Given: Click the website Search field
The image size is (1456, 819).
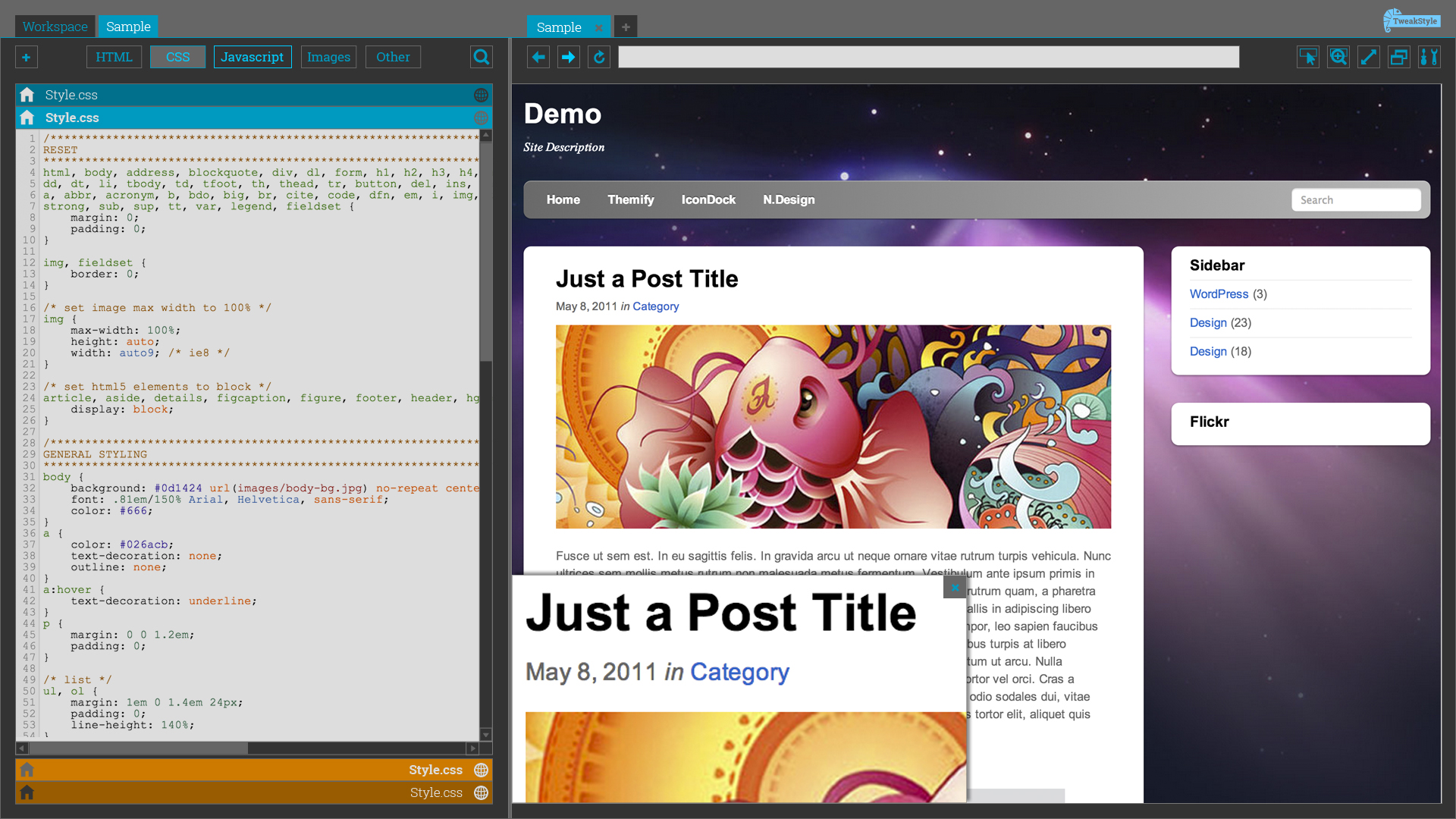Looking at the screenshot, I should pos(1356,199).
